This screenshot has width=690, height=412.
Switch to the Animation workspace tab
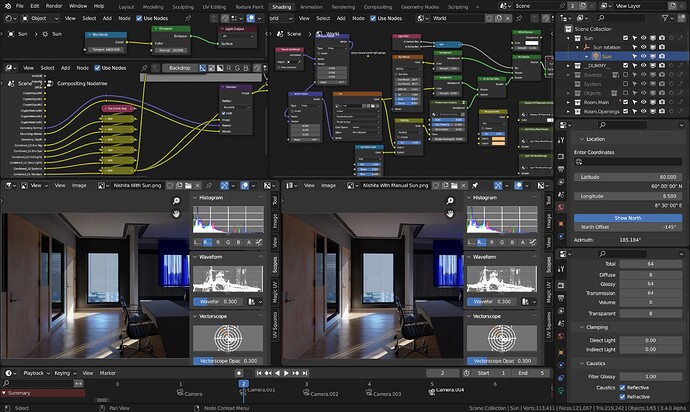click(311, 7)
